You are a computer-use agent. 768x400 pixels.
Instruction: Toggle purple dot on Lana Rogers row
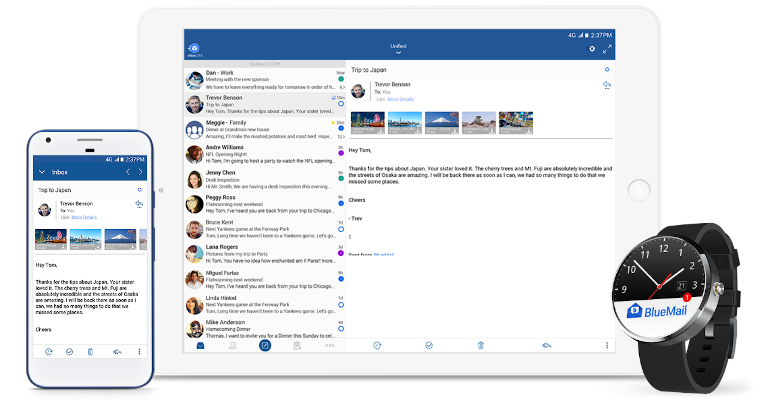pyautogui.click(x=341, y=253)
